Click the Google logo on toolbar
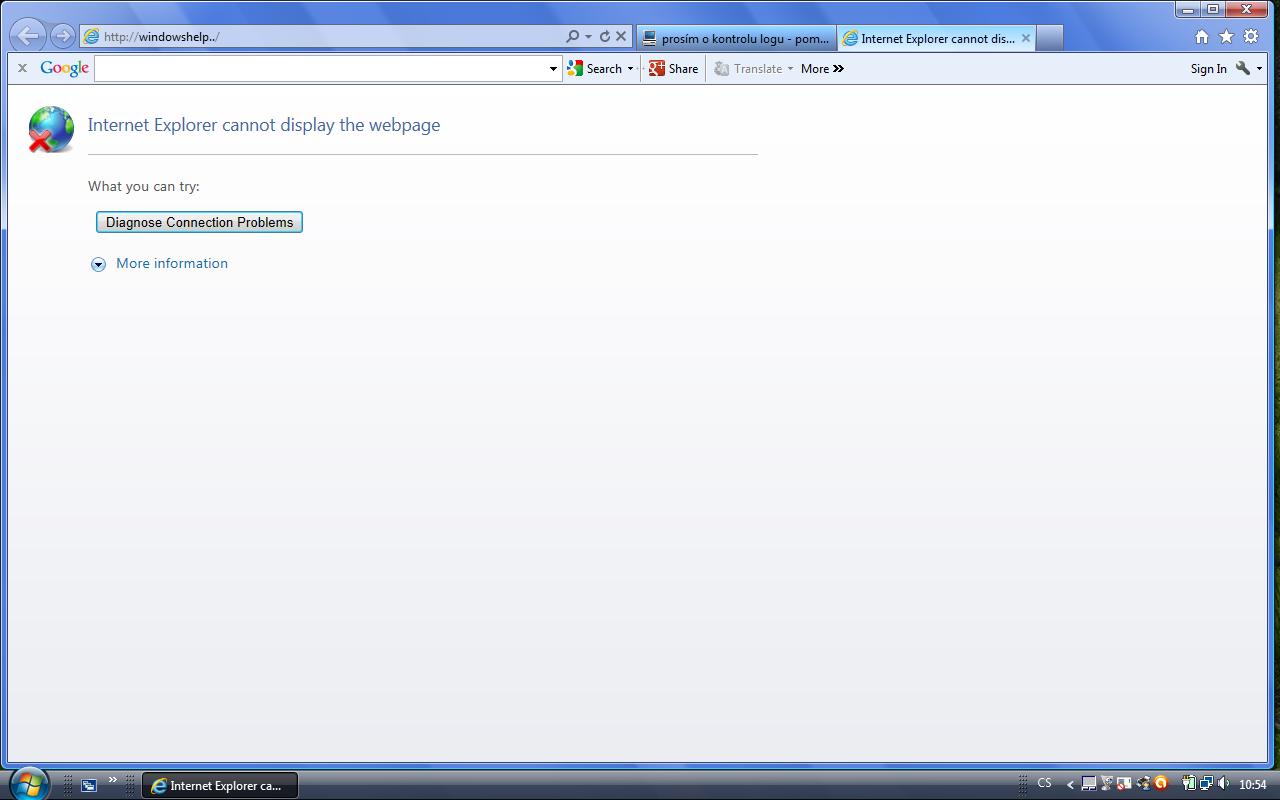The image size is (1280, 800). (x=65, y=68)
